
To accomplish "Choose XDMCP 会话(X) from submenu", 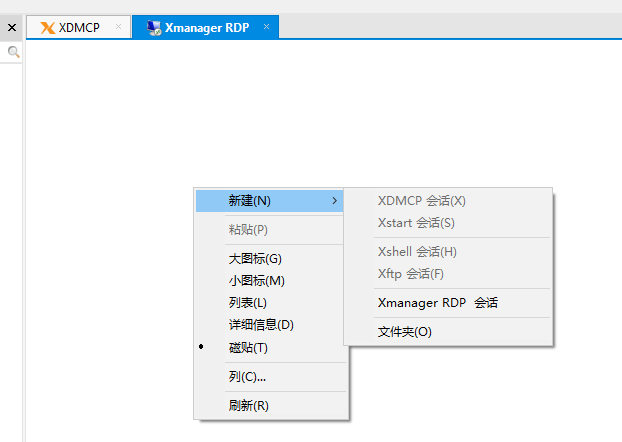I will 448,201.
